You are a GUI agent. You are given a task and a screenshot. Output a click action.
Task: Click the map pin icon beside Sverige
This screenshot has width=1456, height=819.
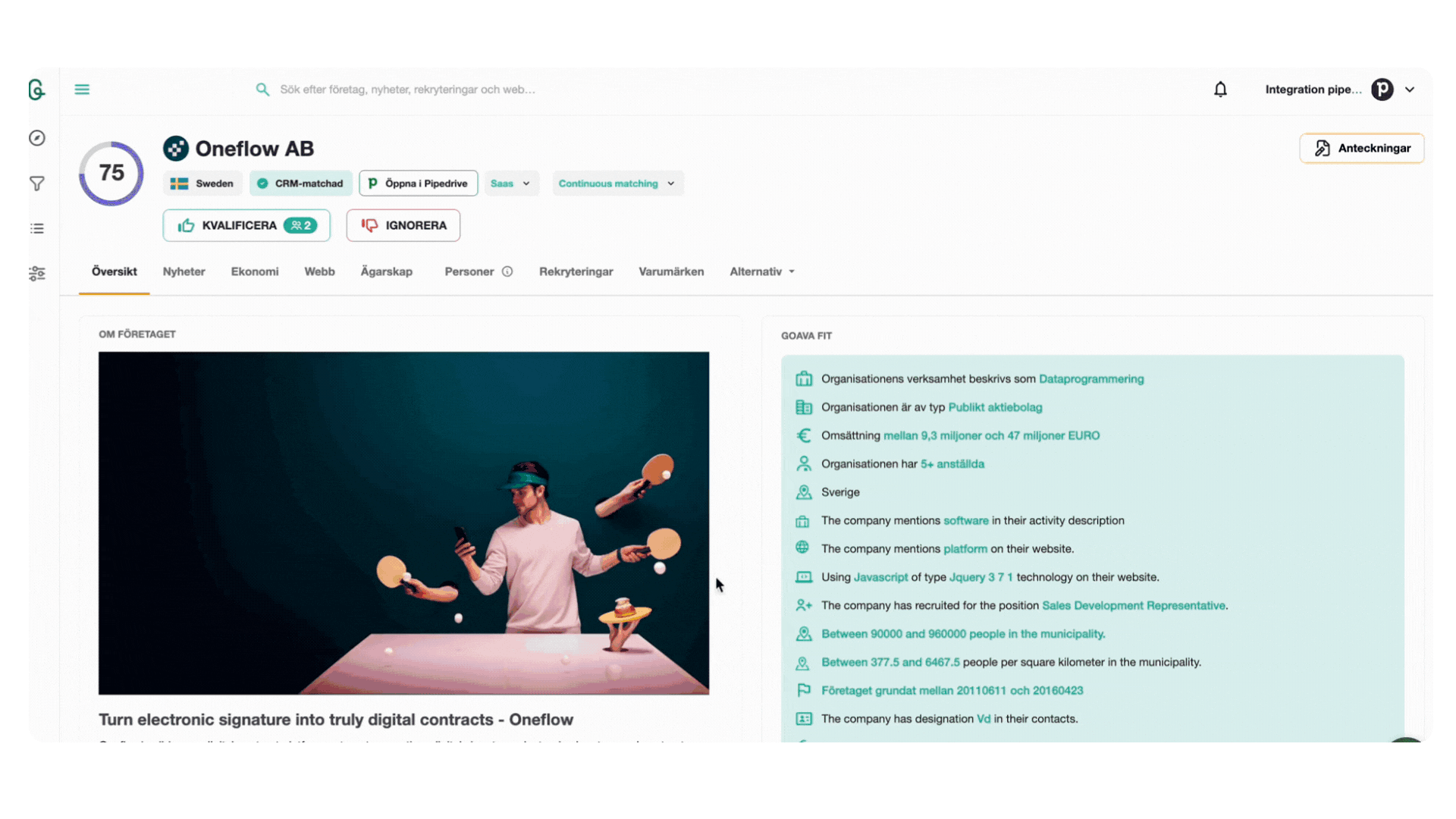[x=804, y=492]
